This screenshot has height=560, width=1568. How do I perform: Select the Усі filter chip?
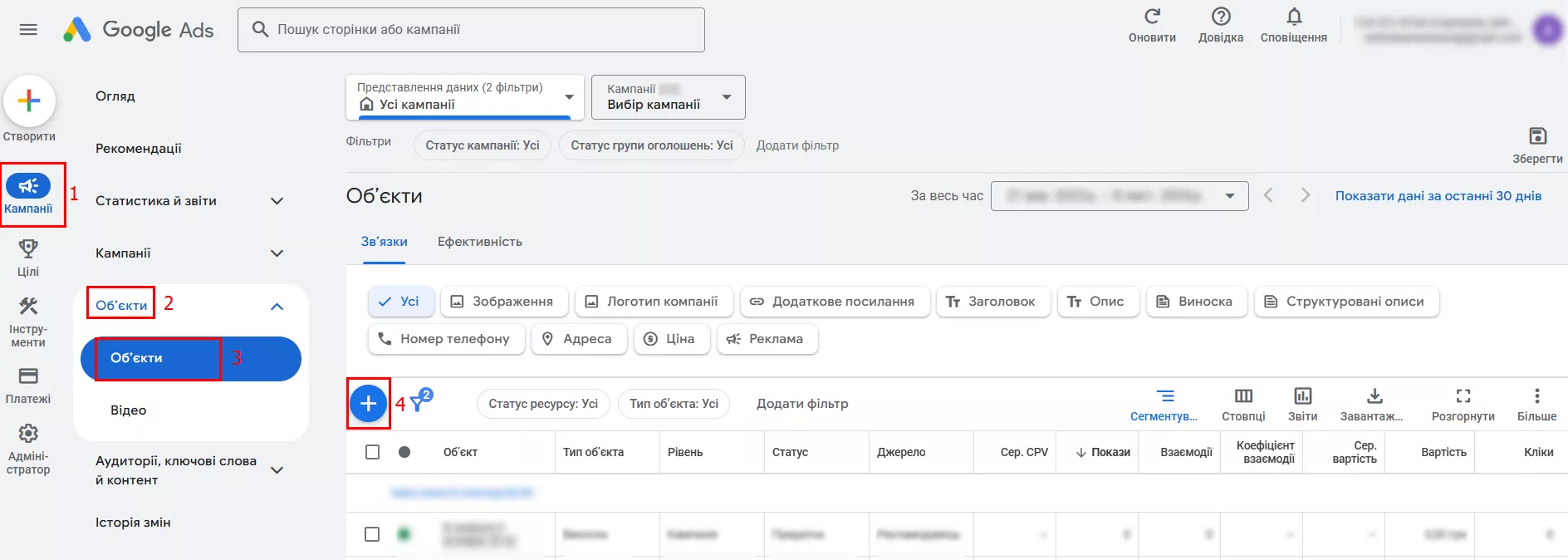tap(400, 302)
